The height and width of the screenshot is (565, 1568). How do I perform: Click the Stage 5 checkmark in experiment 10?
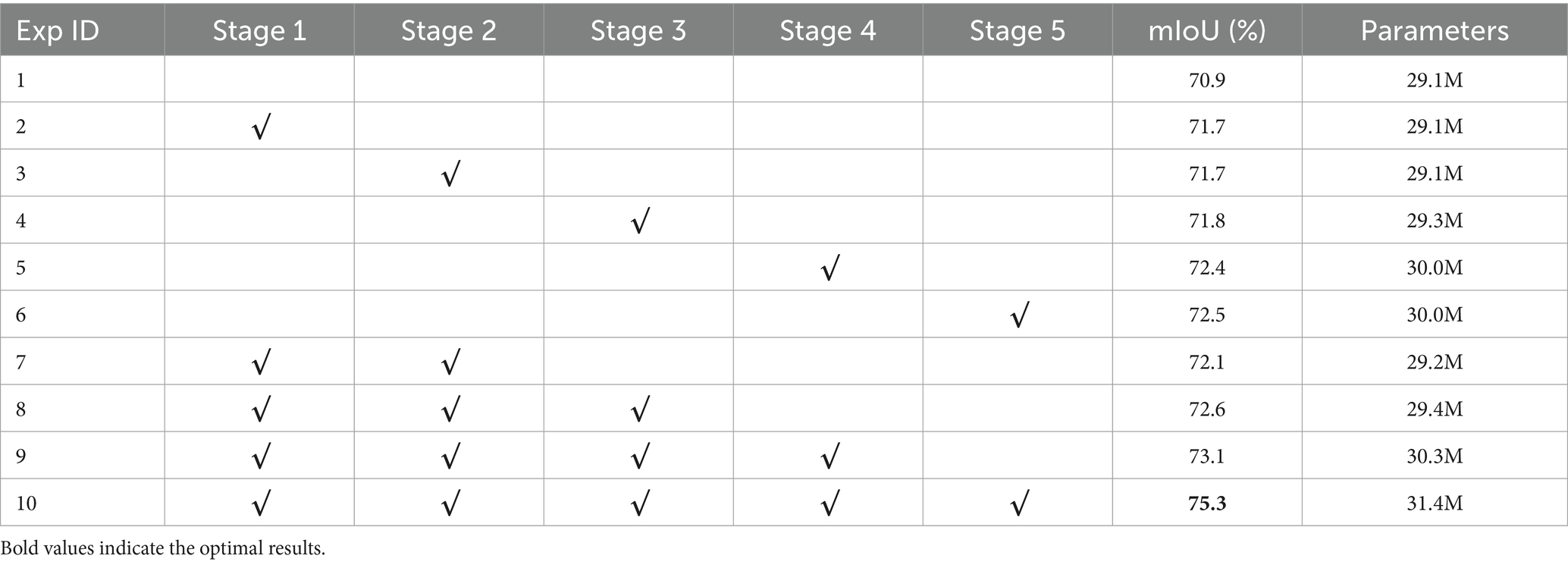[1018, 503]
